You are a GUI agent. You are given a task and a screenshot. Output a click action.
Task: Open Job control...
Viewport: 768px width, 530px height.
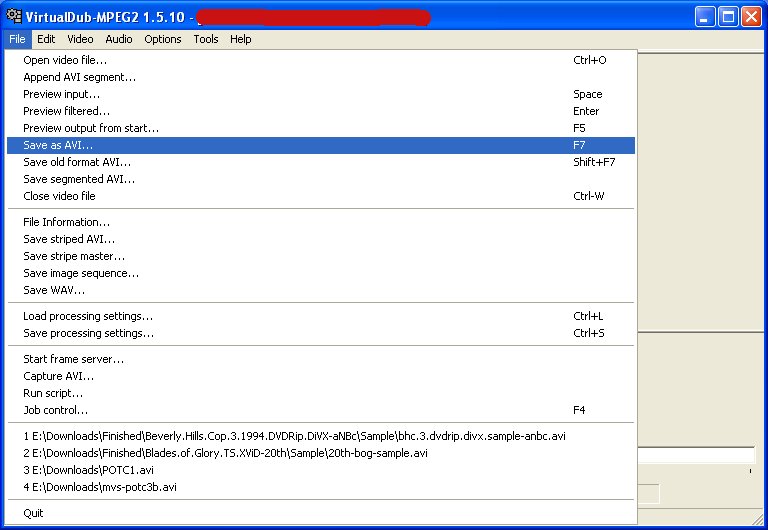(321, 410)
